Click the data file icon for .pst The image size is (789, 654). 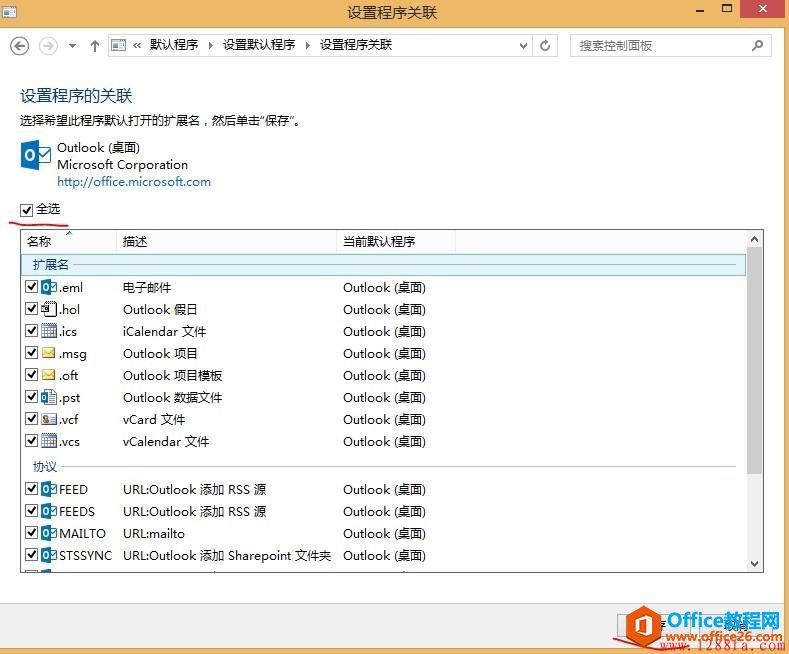click(x=48, y=398)
